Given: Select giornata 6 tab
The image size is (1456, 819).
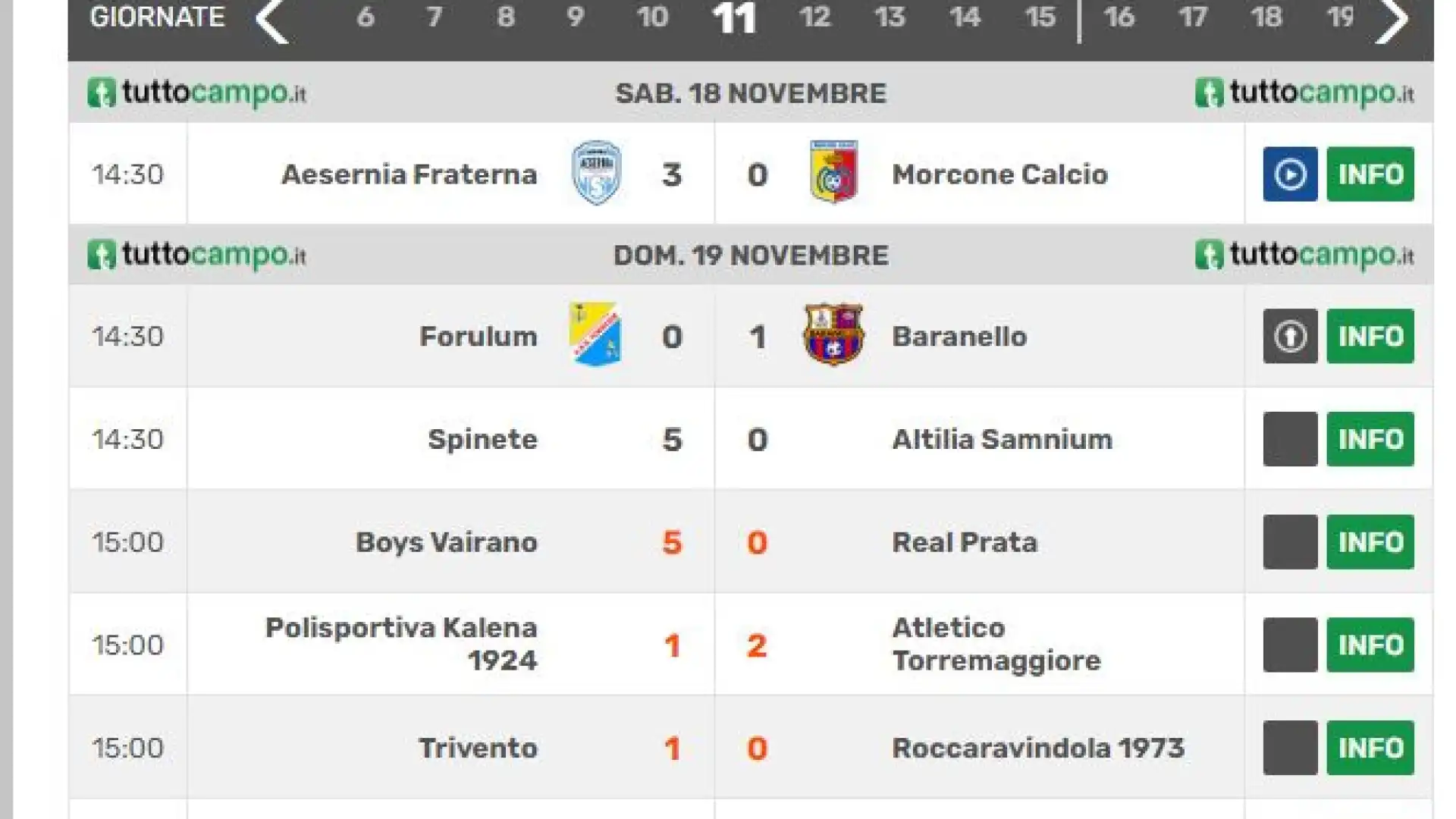Looking at the screenshot, I should coord(366,17).
